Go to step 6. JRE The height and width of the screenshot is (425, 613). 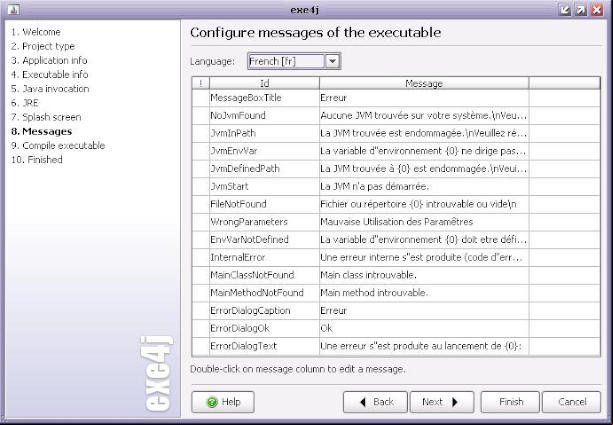pos(25,103)
